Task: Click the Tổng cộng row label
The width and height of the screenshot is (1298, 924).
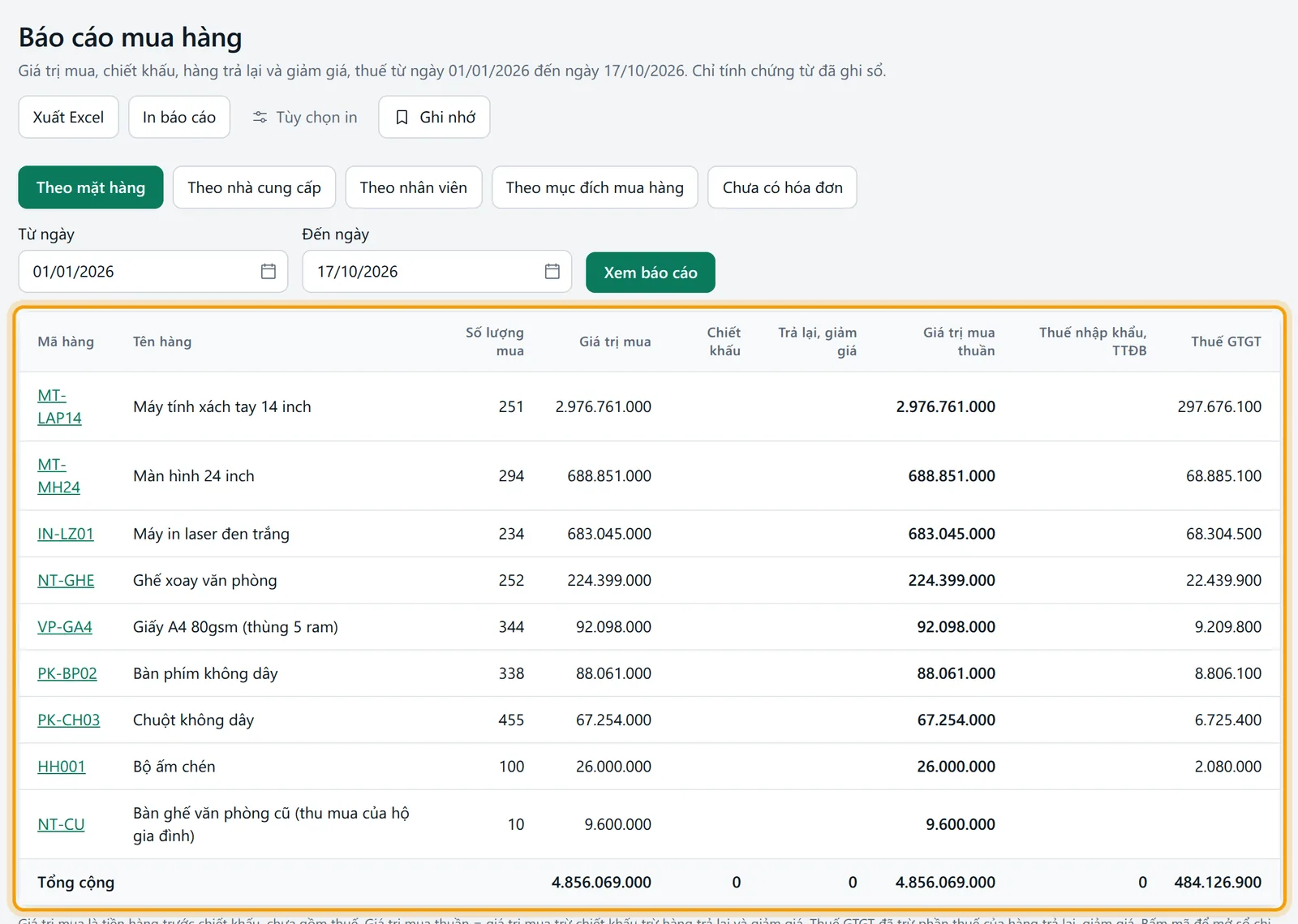Action: (75, 882)
